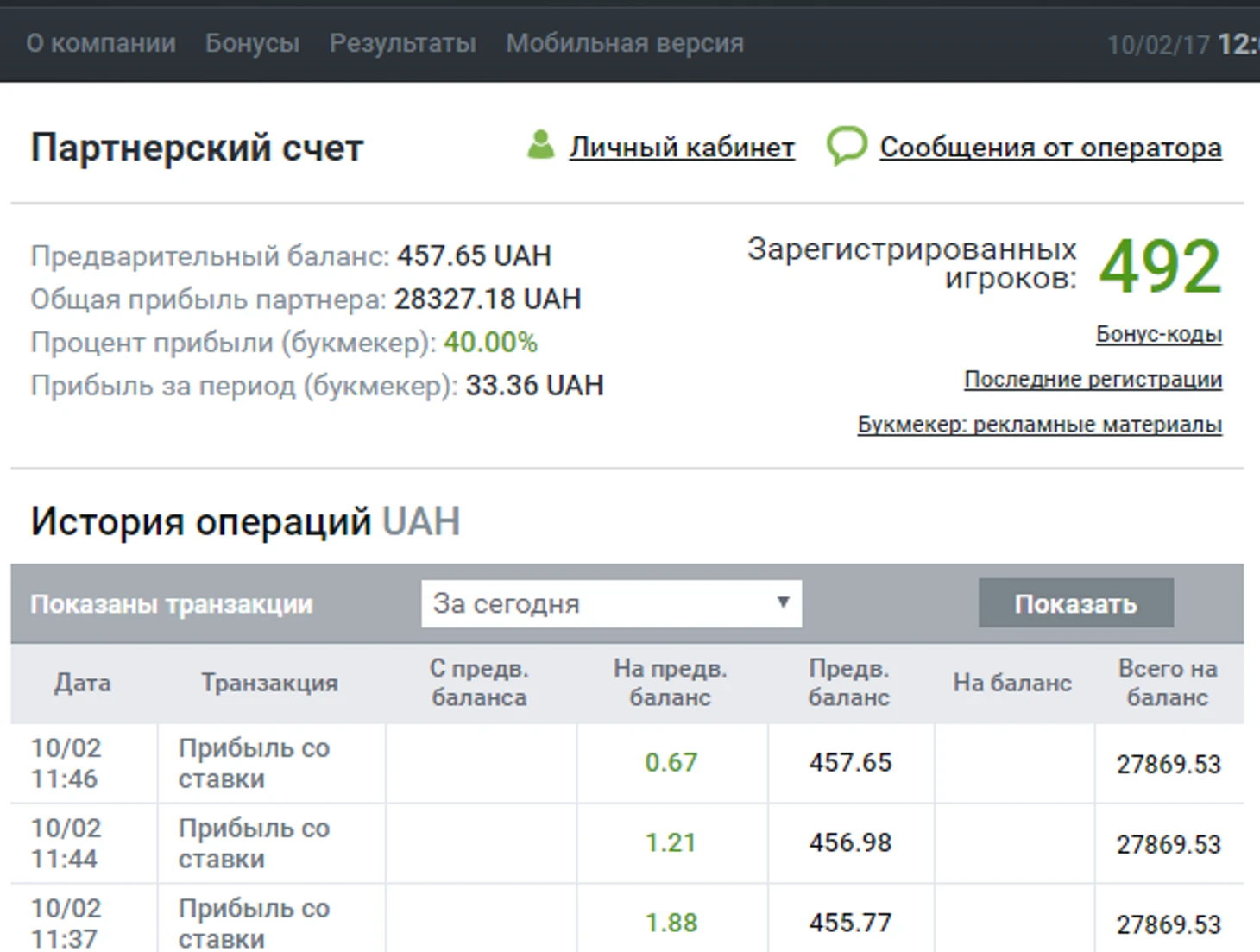The height and width of the screenshot is (952, 1260).
Task: Go to Бонусы in top navigation
Action: tap(252, 43)
